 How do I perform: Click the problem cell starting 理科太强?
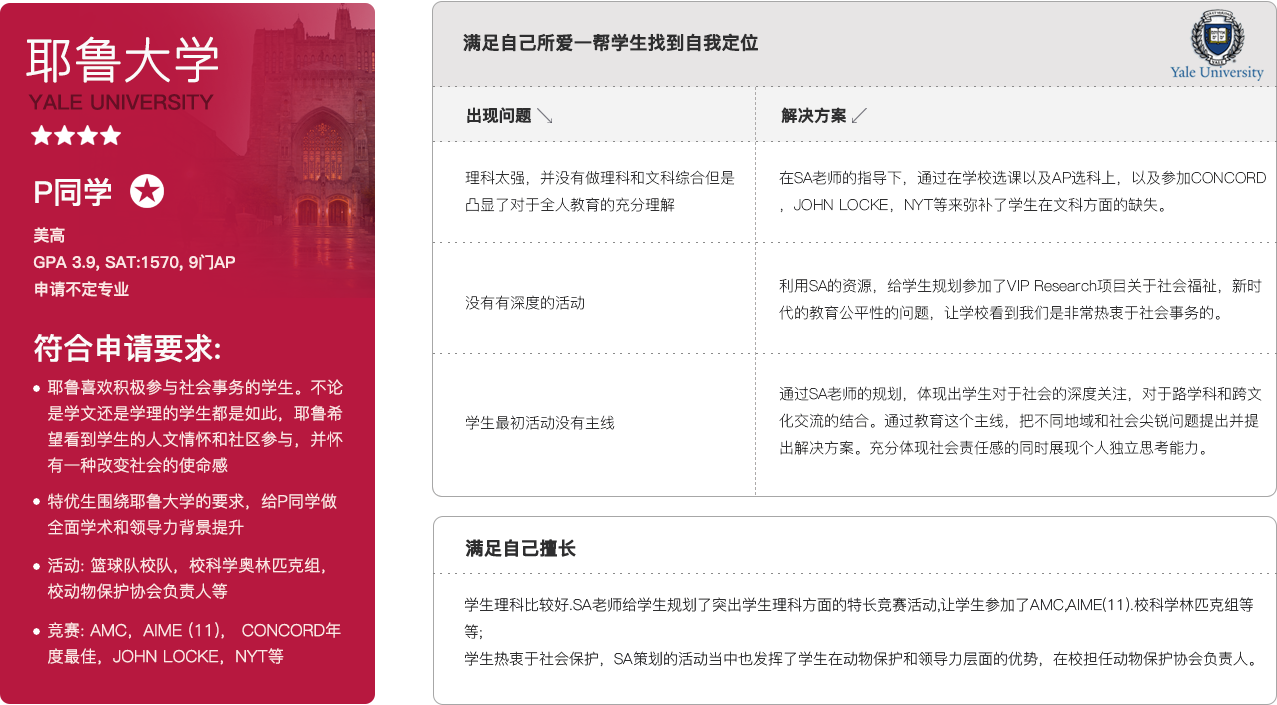point(600,191)
